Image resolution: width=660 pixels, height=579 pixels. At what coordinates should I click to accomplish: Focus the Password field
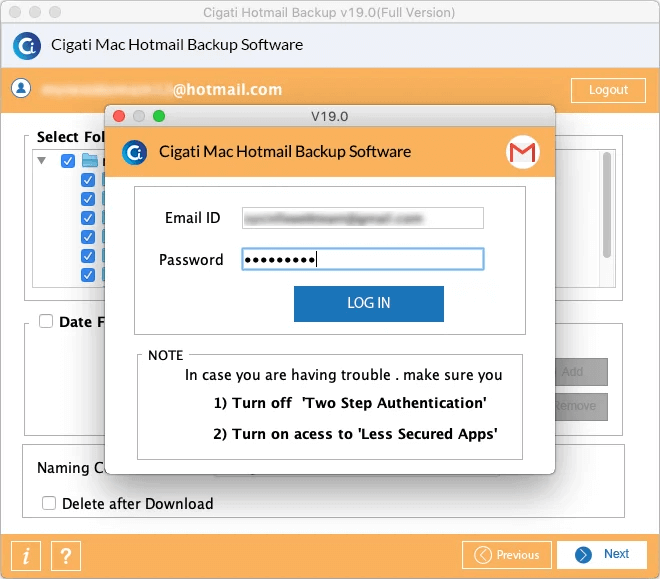(x=362, y=259)
